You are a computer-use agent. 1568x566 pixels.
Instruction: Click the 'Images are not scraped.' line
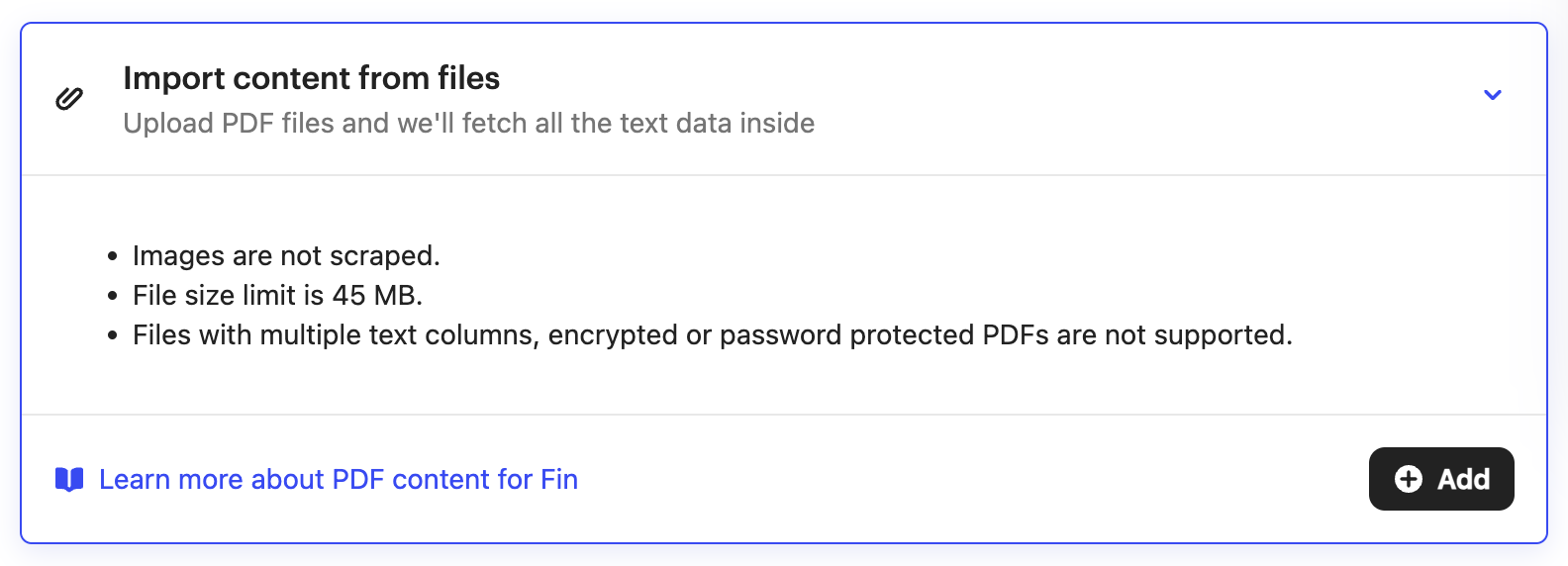click(286, 256)
